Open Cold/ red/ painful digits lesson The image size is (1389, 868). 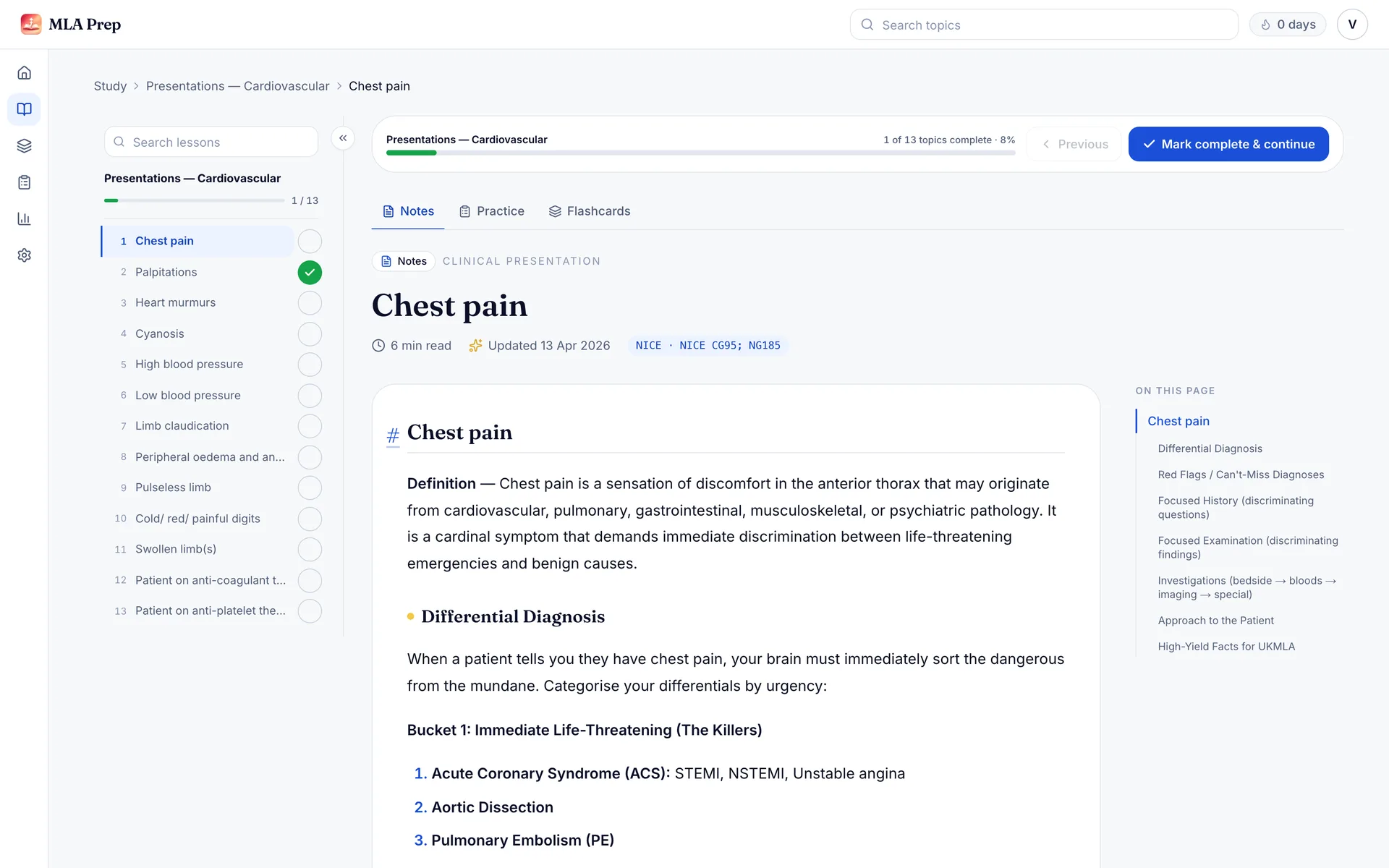197,519
